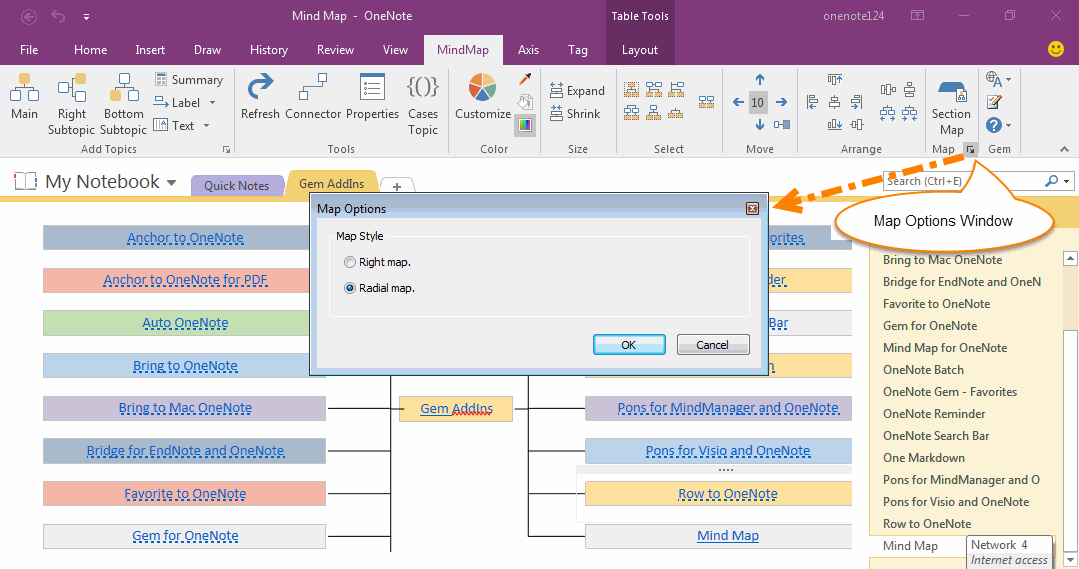
Task: Insert a Summary topic
Action: (x=189, y=80)
